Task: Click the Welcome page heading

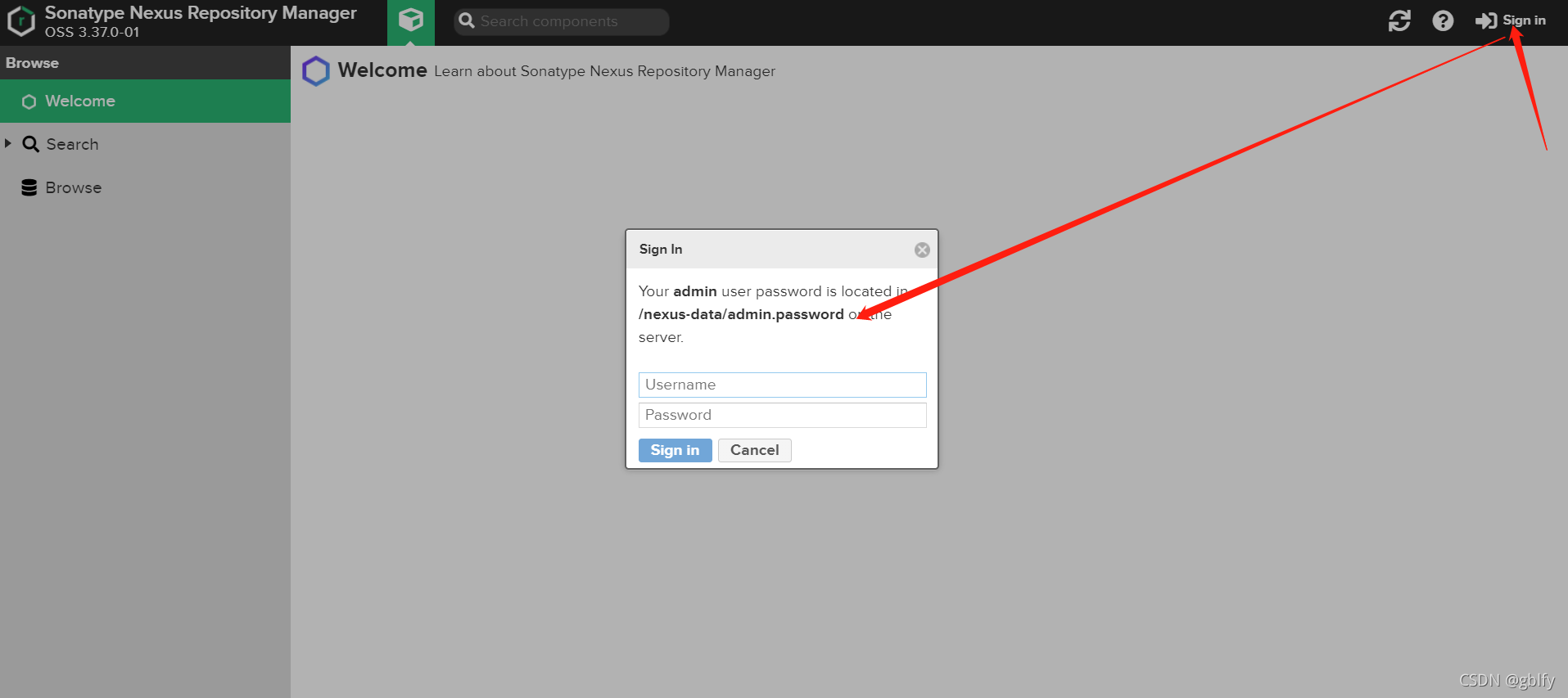Action: click(x=382, y=70)
